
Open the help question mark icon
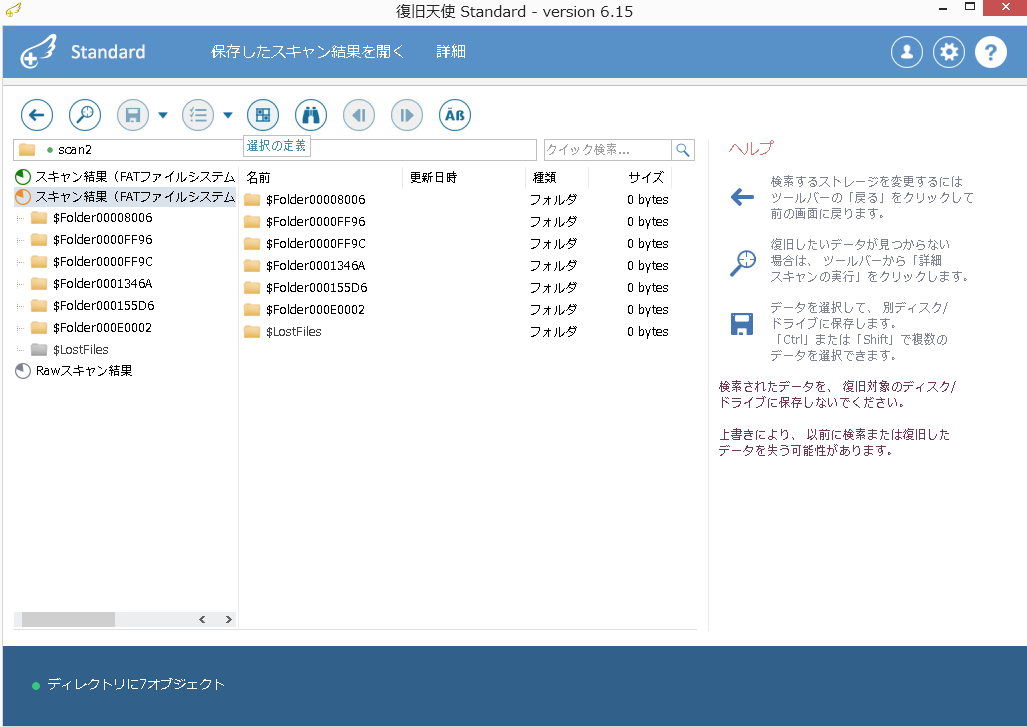click(x=991, y=52)
